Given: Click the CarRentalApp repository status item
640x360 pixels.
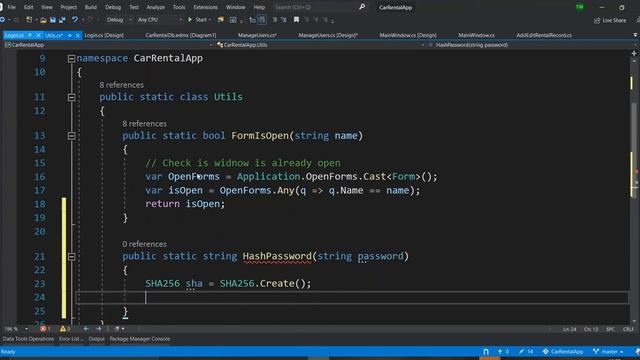Looking at the screenshot, I should pos(563,351).
